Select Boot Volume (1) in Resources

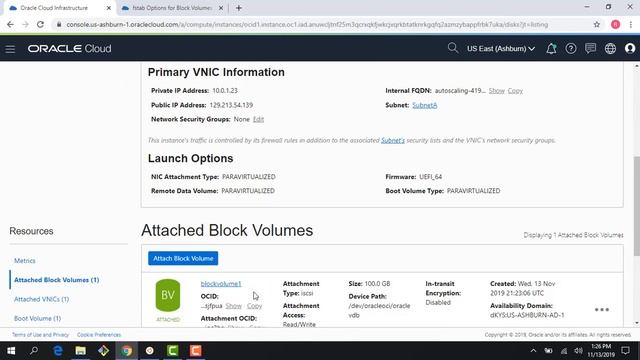[x=37, y=318]
